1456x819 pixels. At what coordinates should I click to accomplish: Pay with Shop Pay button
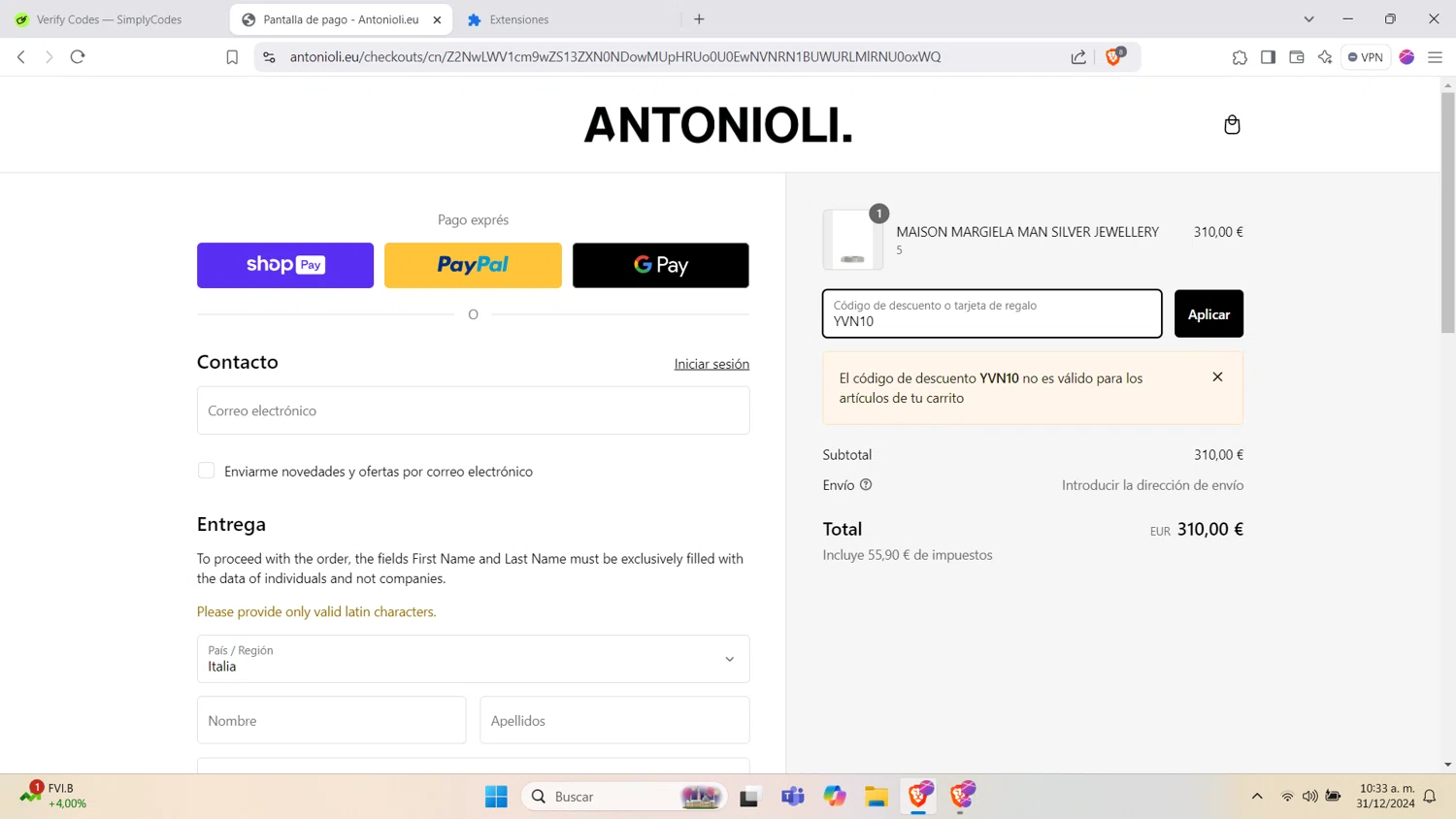click(285, 265)
